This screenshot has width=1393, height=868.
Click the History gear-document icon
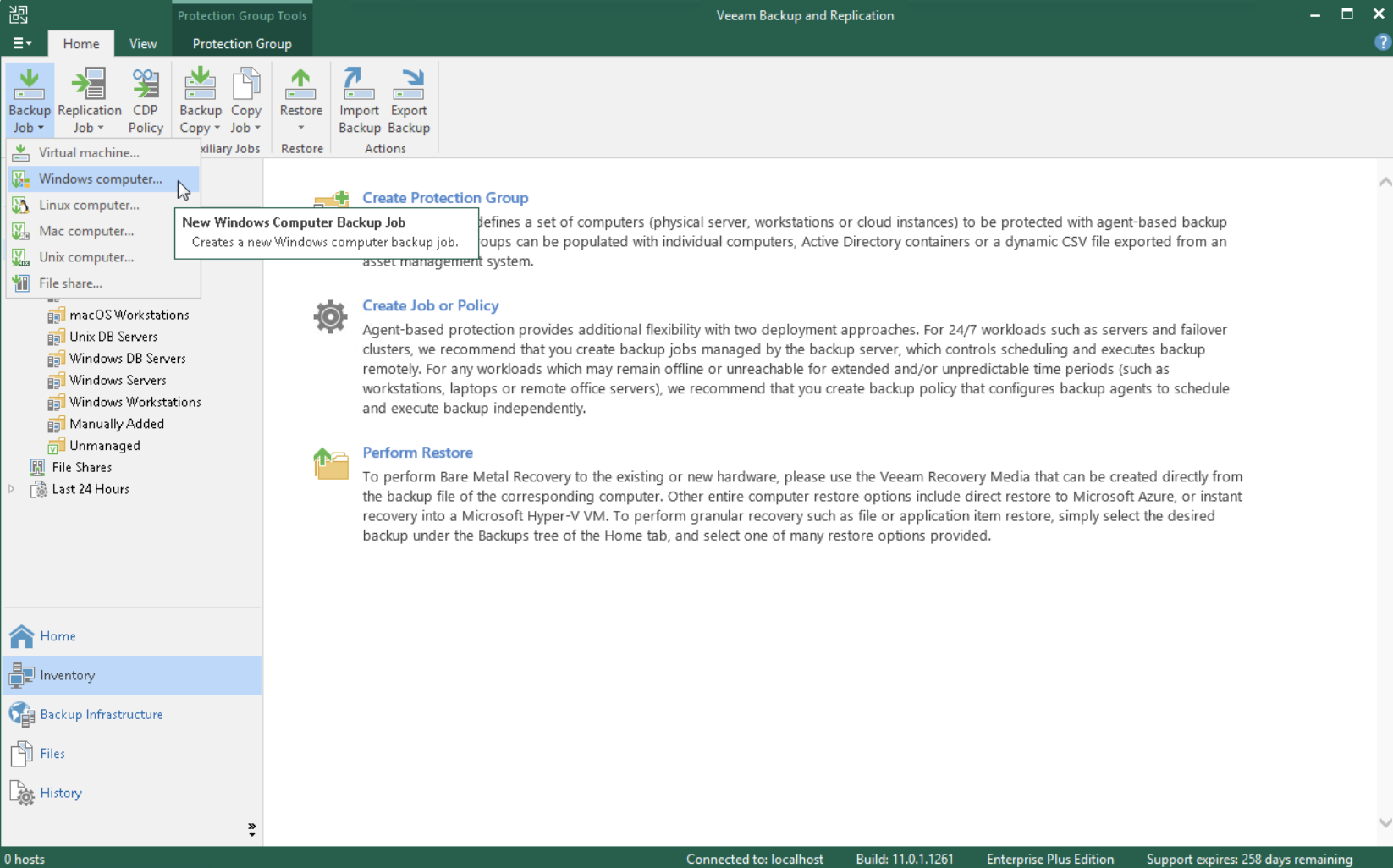click(x=22, y=793)
